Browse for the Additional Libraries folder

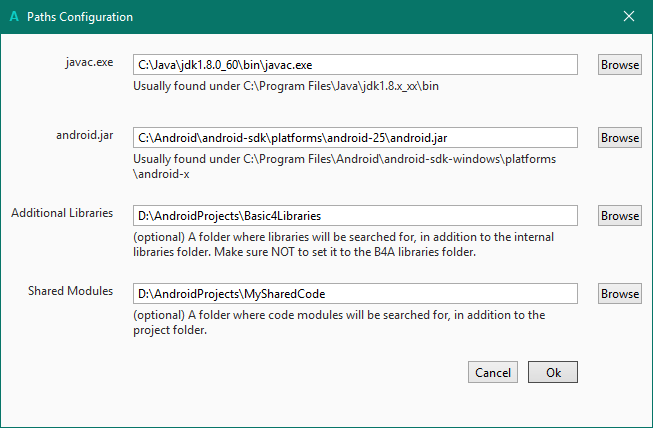pyautogui.click(x=620, y=215)
